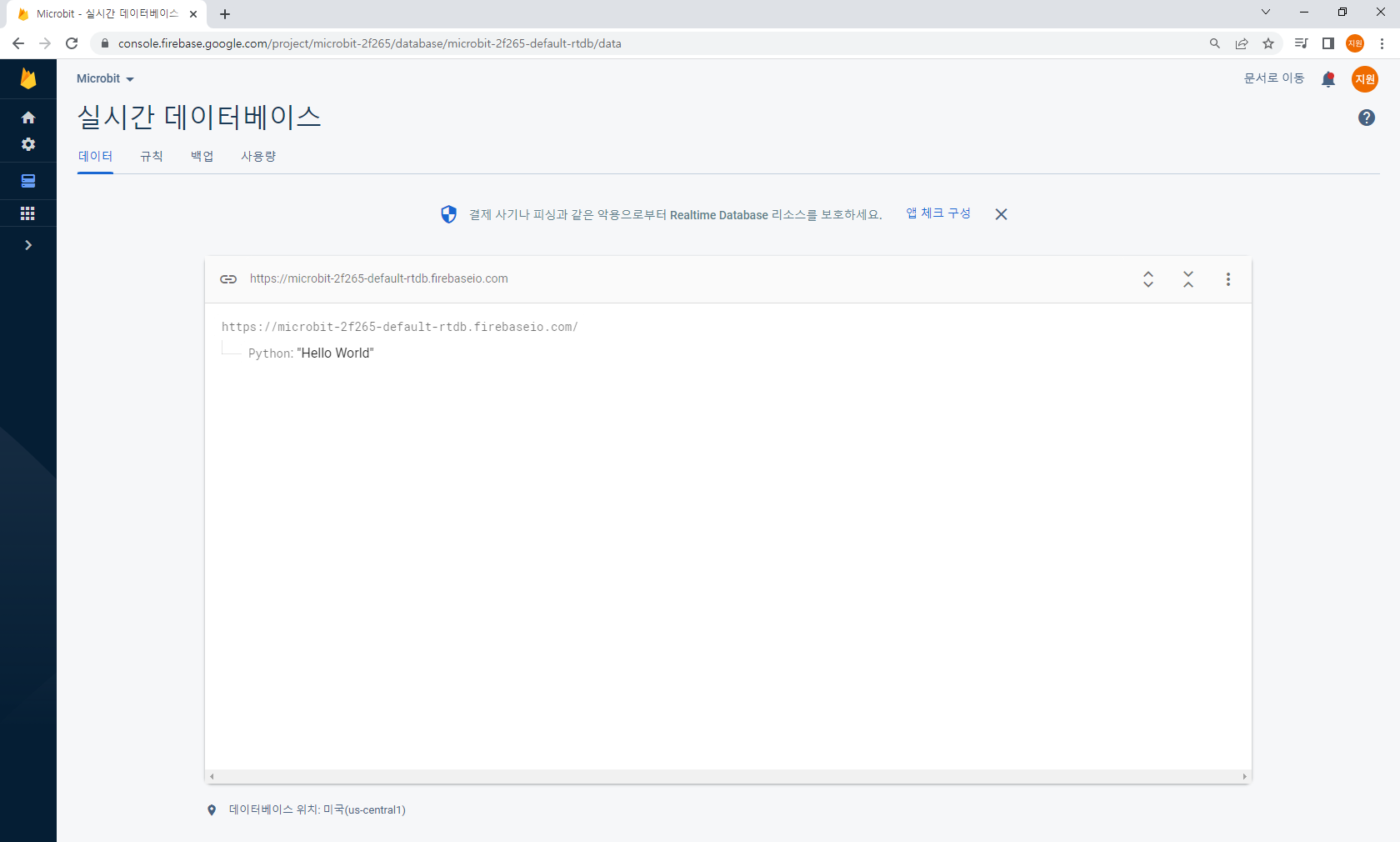
Task: Click the address bar URL
Action: click(370, 43)
